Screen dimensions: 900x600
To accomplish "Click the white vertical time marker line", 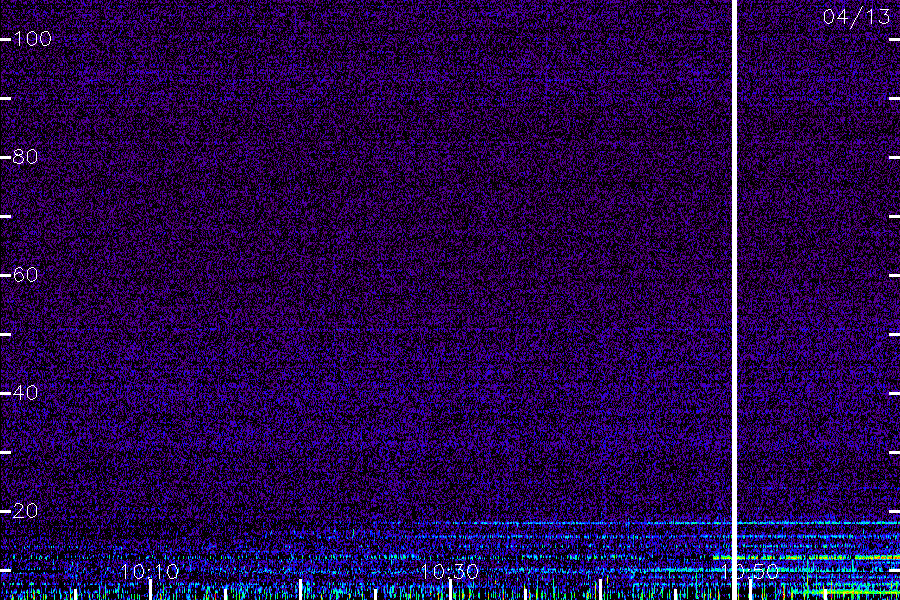I will (734, 300).
